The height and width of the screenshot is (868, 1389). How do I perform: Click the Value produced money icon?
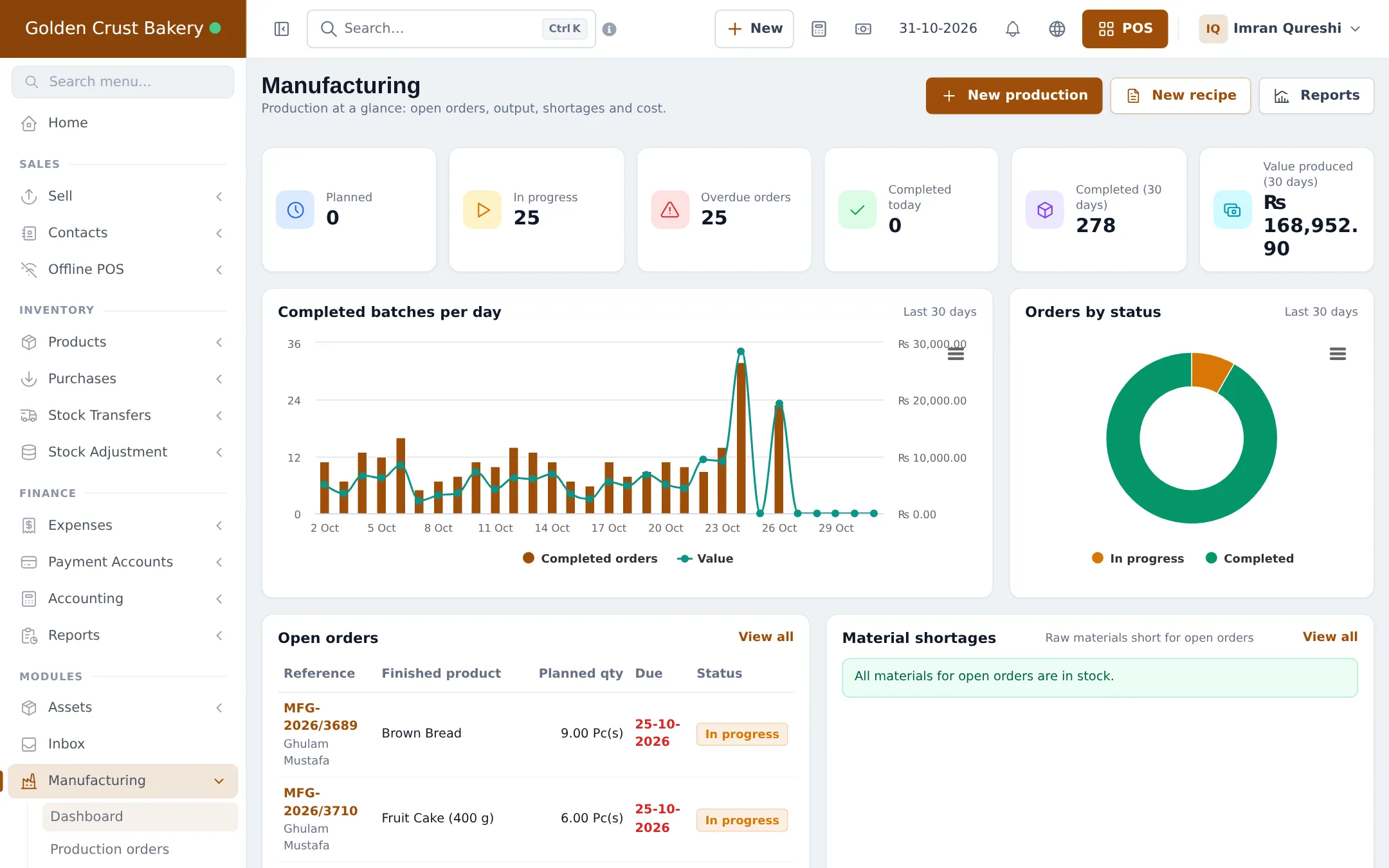pos(1232,210)
